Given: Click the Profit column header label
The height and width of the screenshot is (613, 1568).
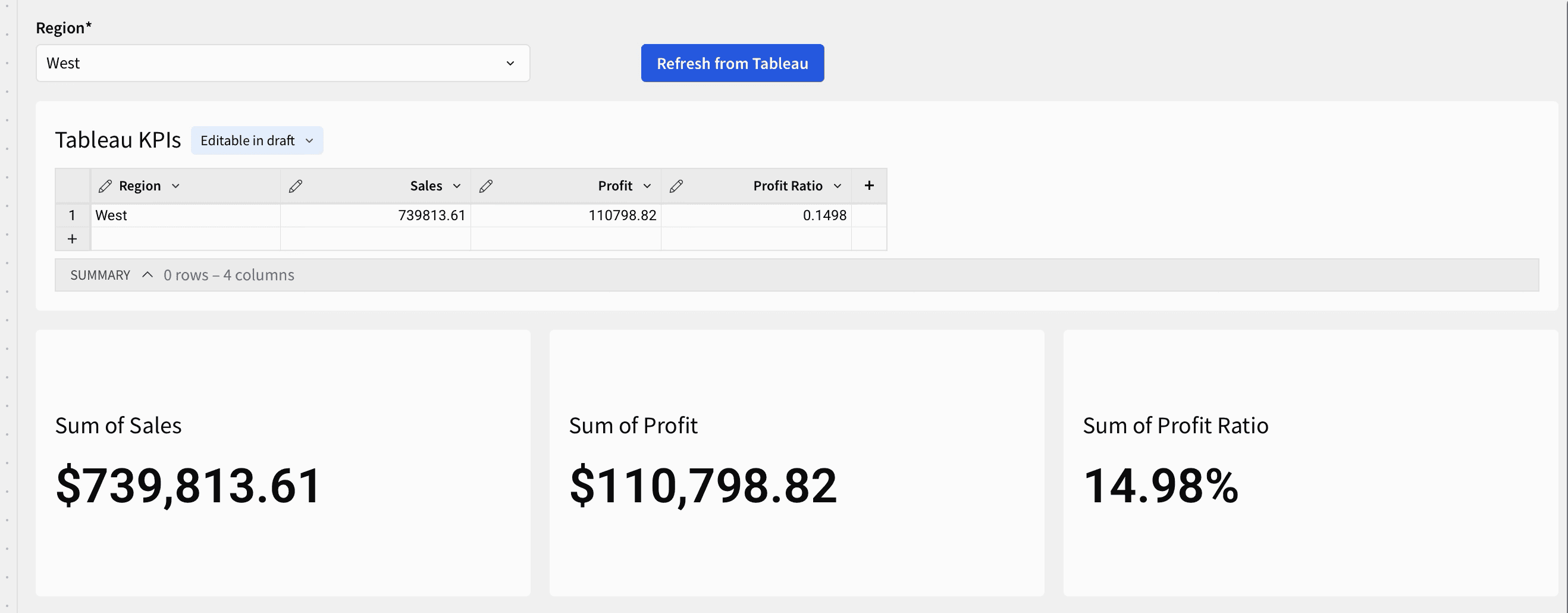Looking at the screenshot, I should [616, 186].
